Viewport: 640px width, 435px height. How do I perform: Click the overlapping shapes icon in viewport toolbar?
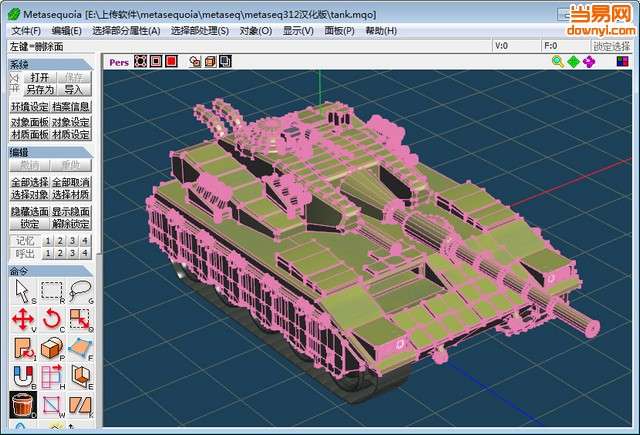[x=195, y=62]
